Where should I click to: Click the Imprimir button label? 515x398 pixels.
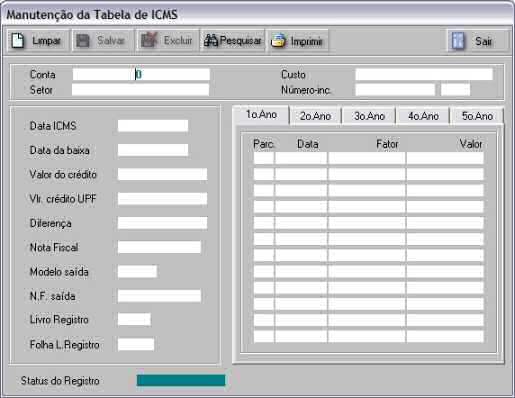pyautogui.click(x=306, y=41)
